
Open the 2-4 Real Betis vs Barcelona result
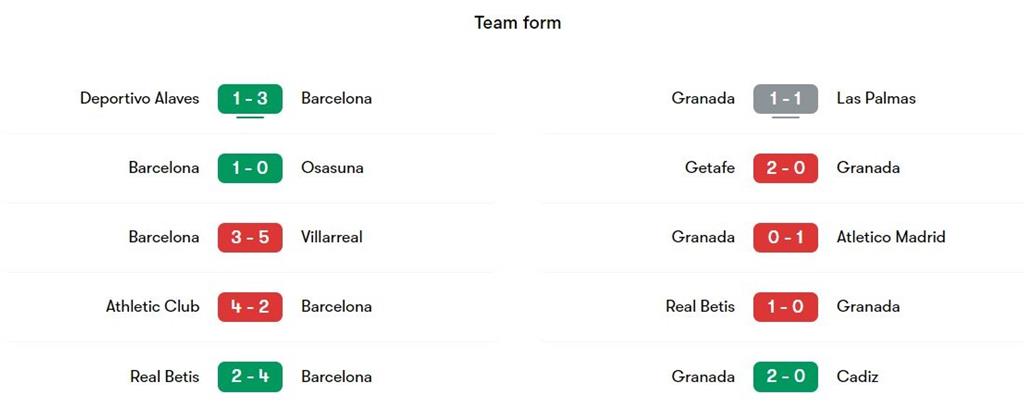[250, 377]
